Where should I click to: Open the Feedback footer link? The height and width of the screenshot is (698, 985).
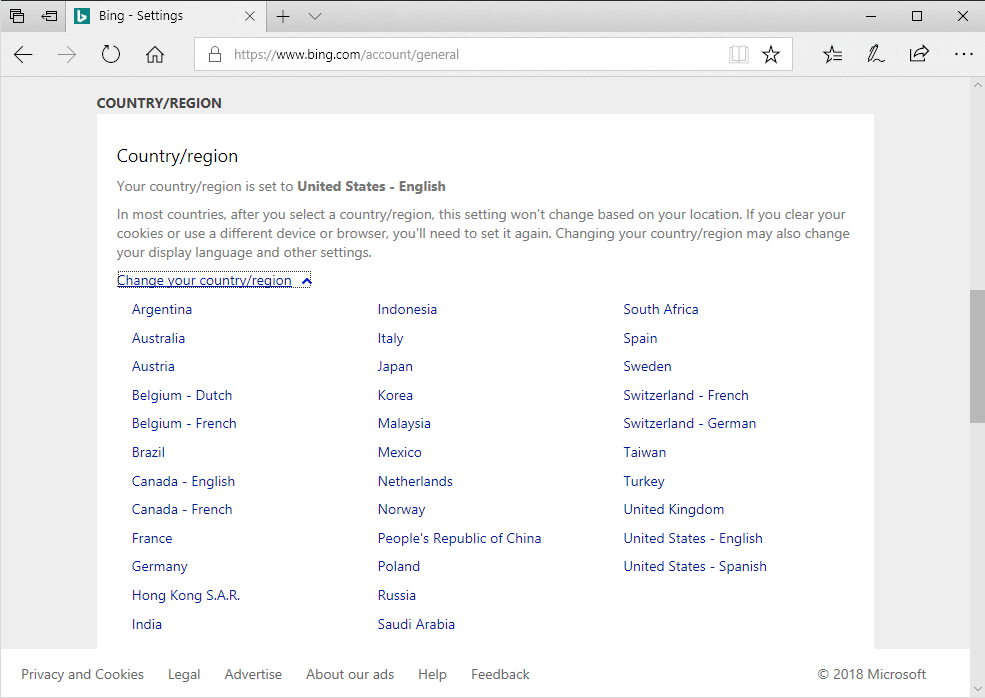coord(500,674)
